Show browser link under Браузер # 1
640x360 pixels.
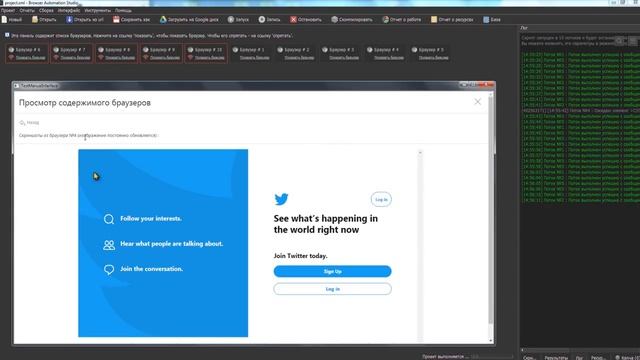point(255,58)
